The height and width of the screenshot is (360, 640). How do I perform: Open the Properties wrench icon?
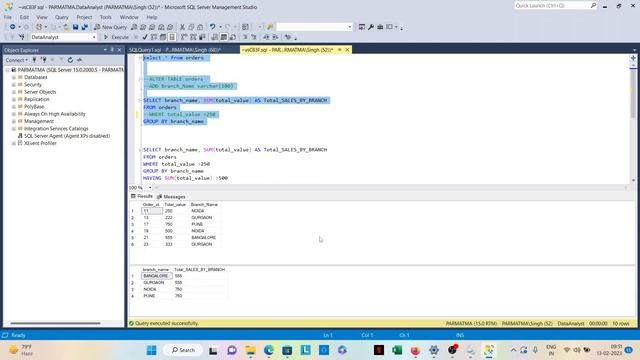point(371,27)
